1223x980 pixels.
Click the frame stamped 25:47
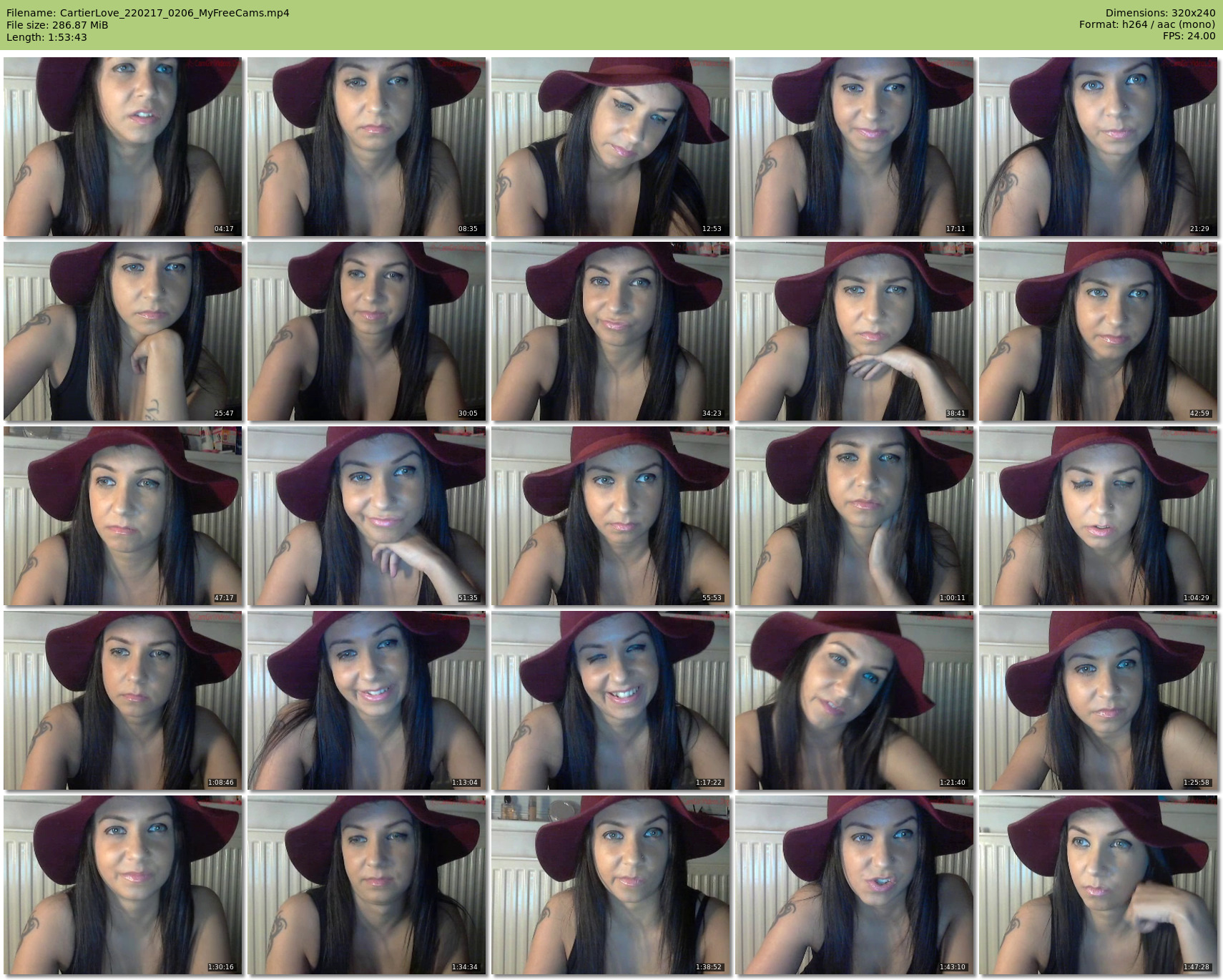pyautogui.click(x=123, y=331)
